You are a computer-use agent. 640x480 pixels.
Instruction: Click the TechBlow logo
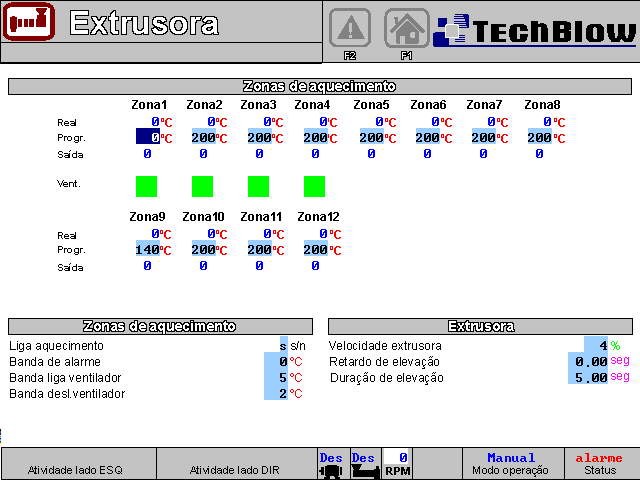tap(534, 30)
